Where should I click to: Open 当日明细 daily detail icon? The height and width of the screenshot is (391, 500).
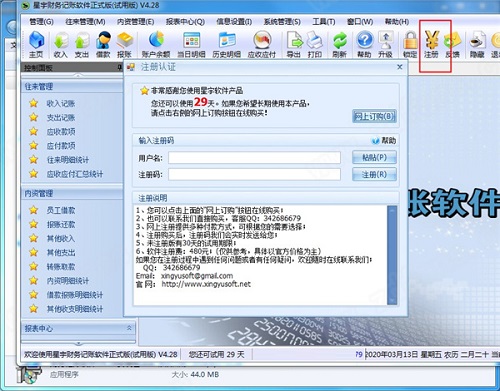click(191, 44)
